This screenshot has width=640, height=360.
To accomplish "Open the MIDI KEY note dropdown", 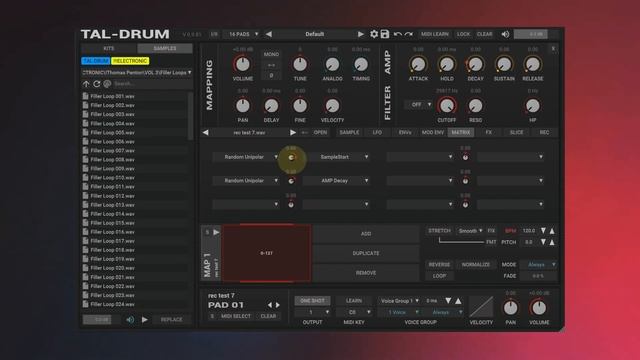I will pos(354,312).
